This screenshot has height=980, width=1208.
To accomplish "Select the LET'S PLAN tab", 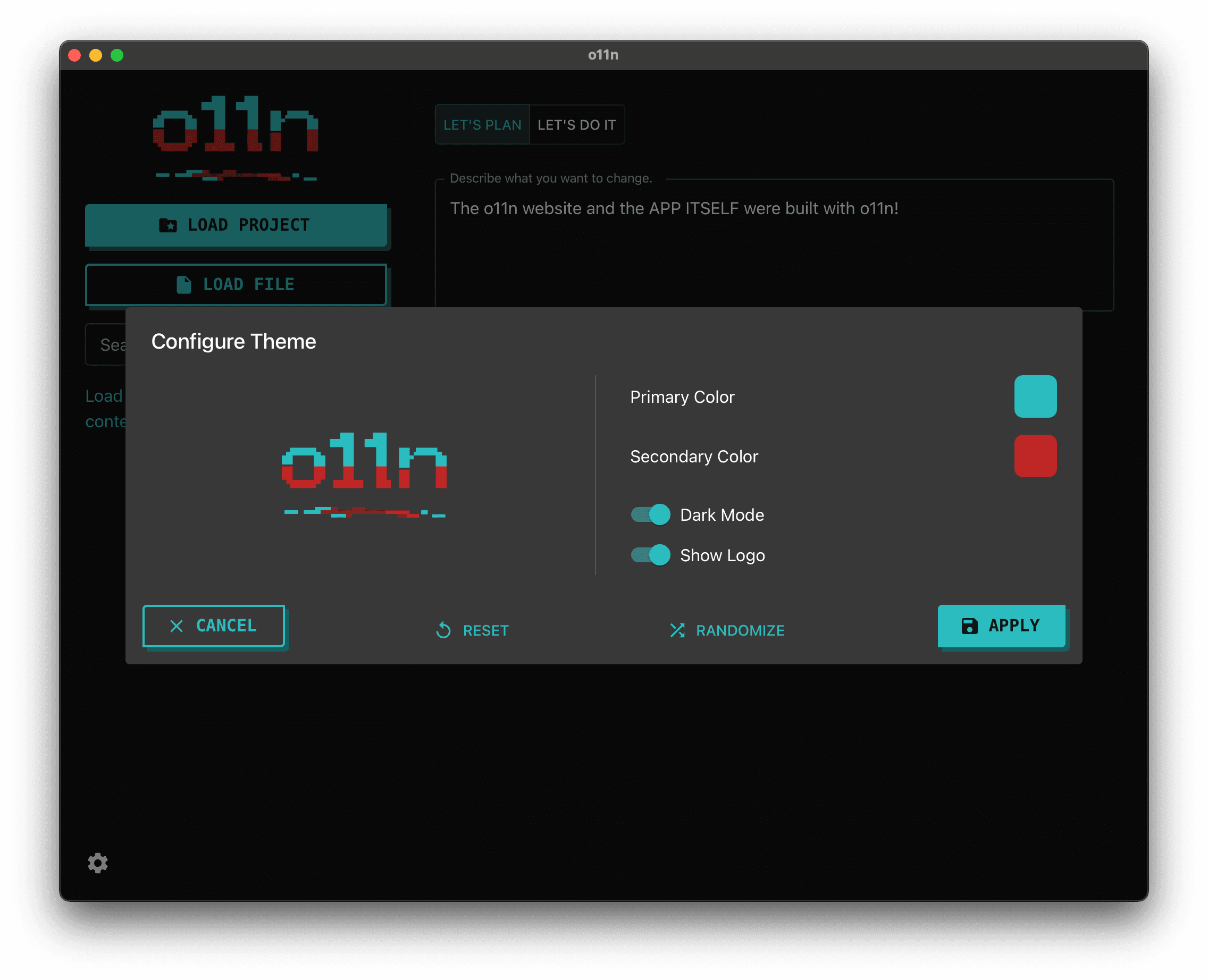I will click(x=483, y=125).
